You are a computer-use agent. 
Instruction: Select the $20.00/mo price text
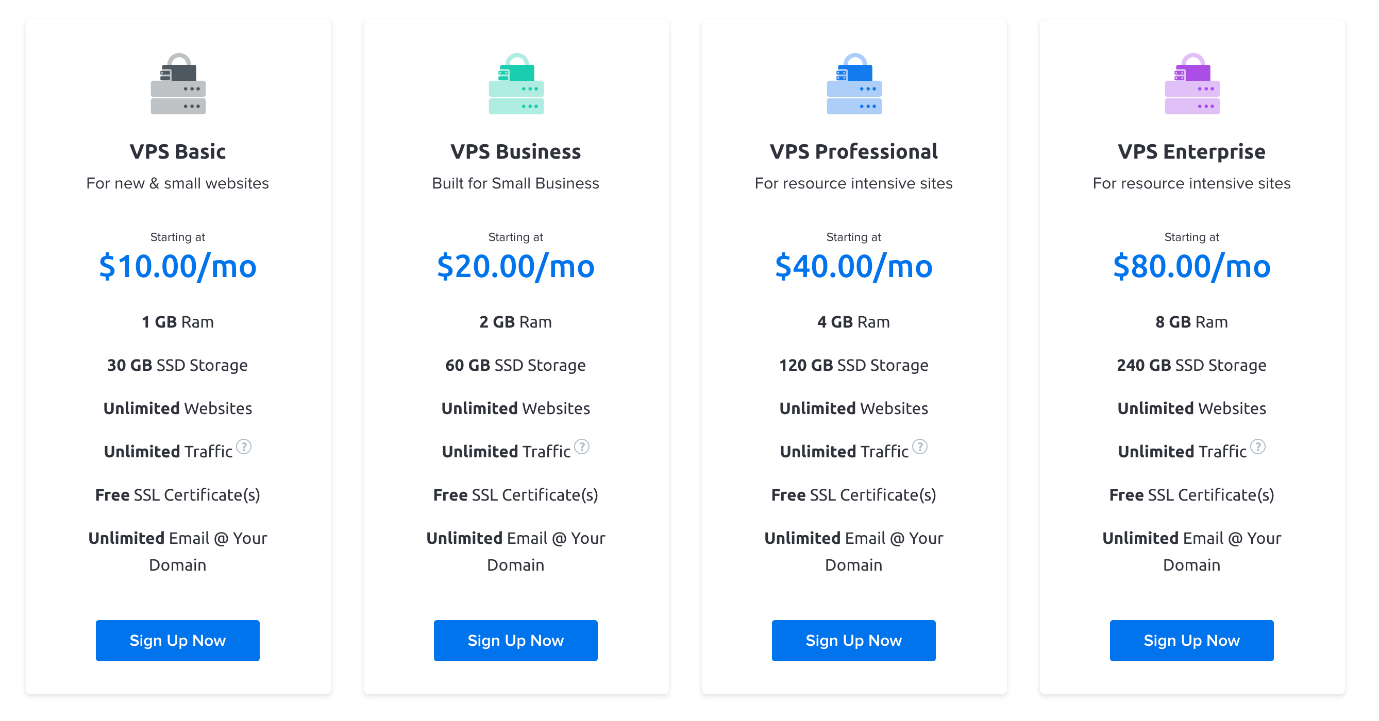click(516, 266)
